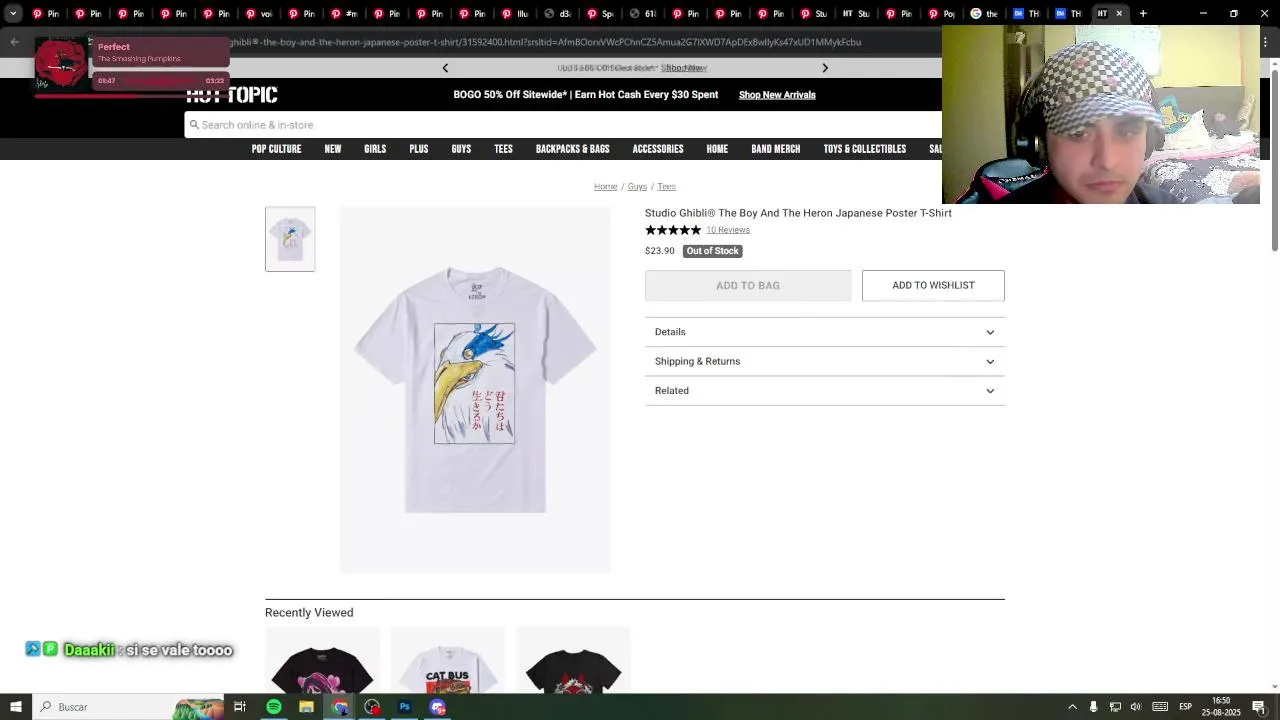The image size is (1280, 720).
Task: Switch the ESP input language indicator
Action: [x=1185, y=707]
